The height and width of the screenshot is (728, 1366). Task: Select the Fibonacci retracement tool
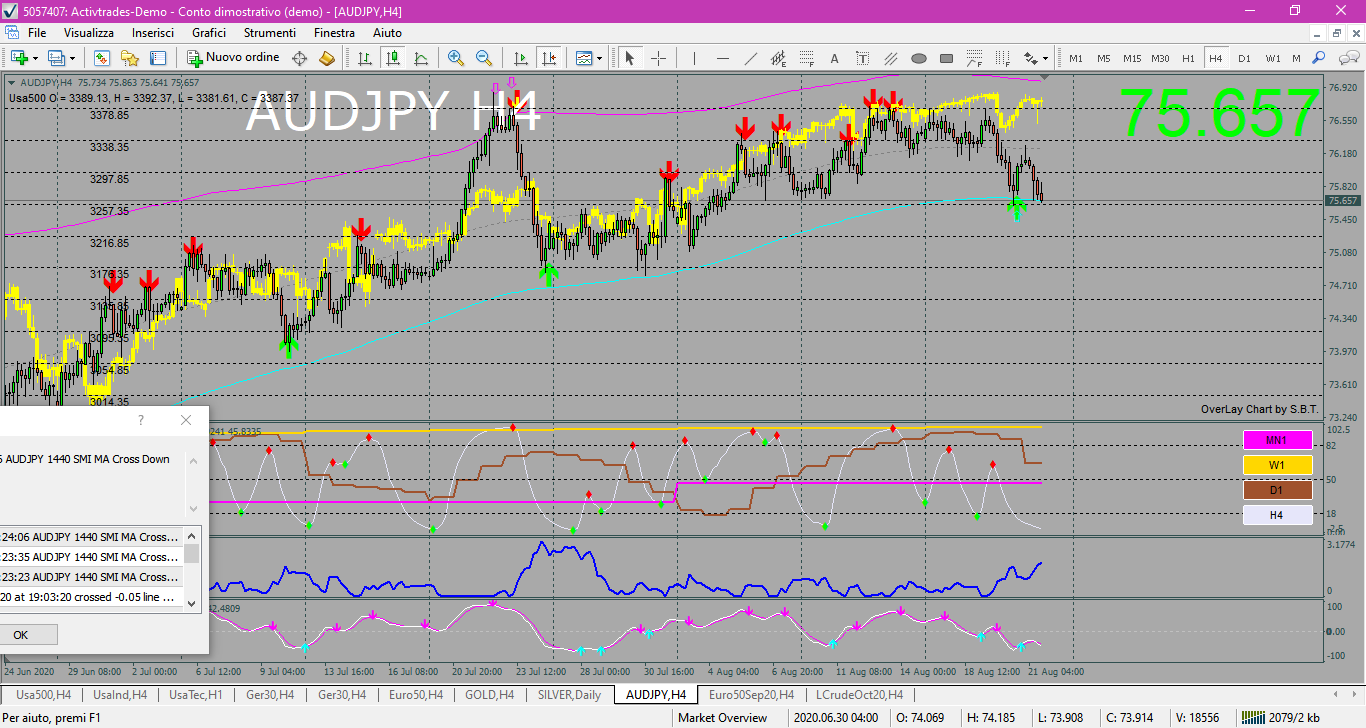[807, 58]
